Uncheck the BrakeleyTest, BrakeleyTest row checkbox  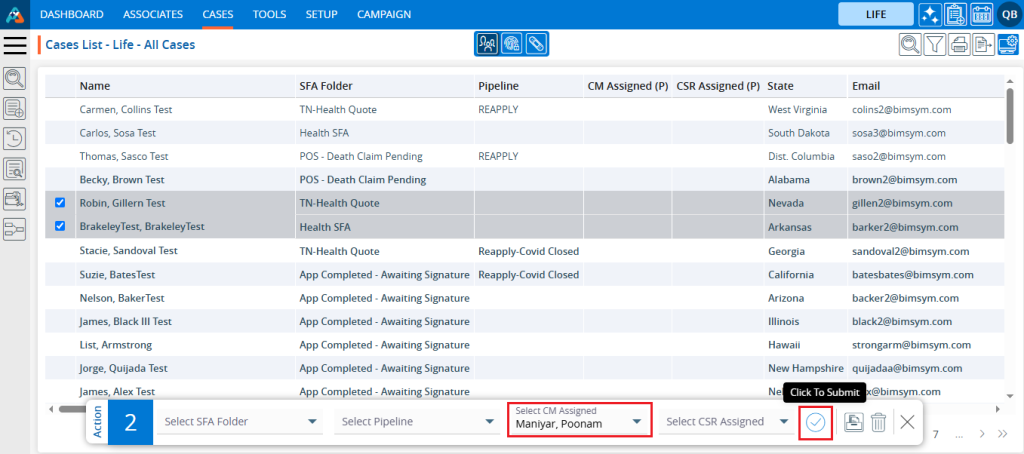(60, 226)
